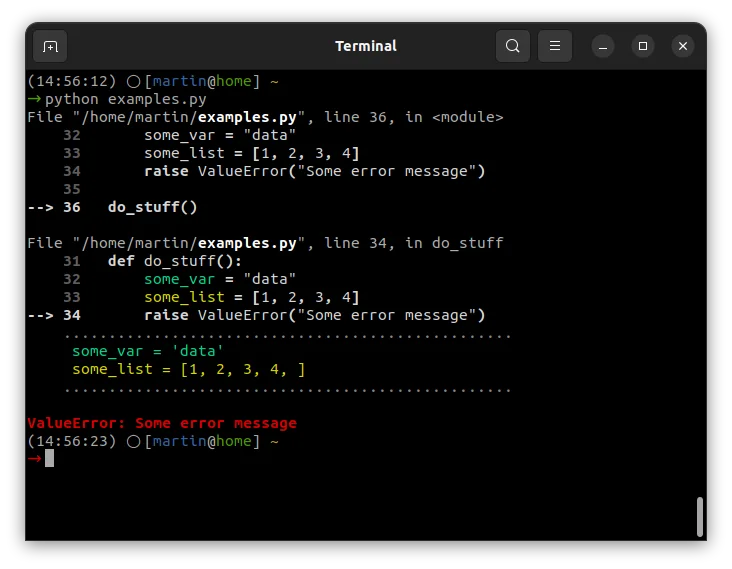Viewport: 732px width, 569px height.
Task: Close the Terminal window
Action: (x=683, y=46)
